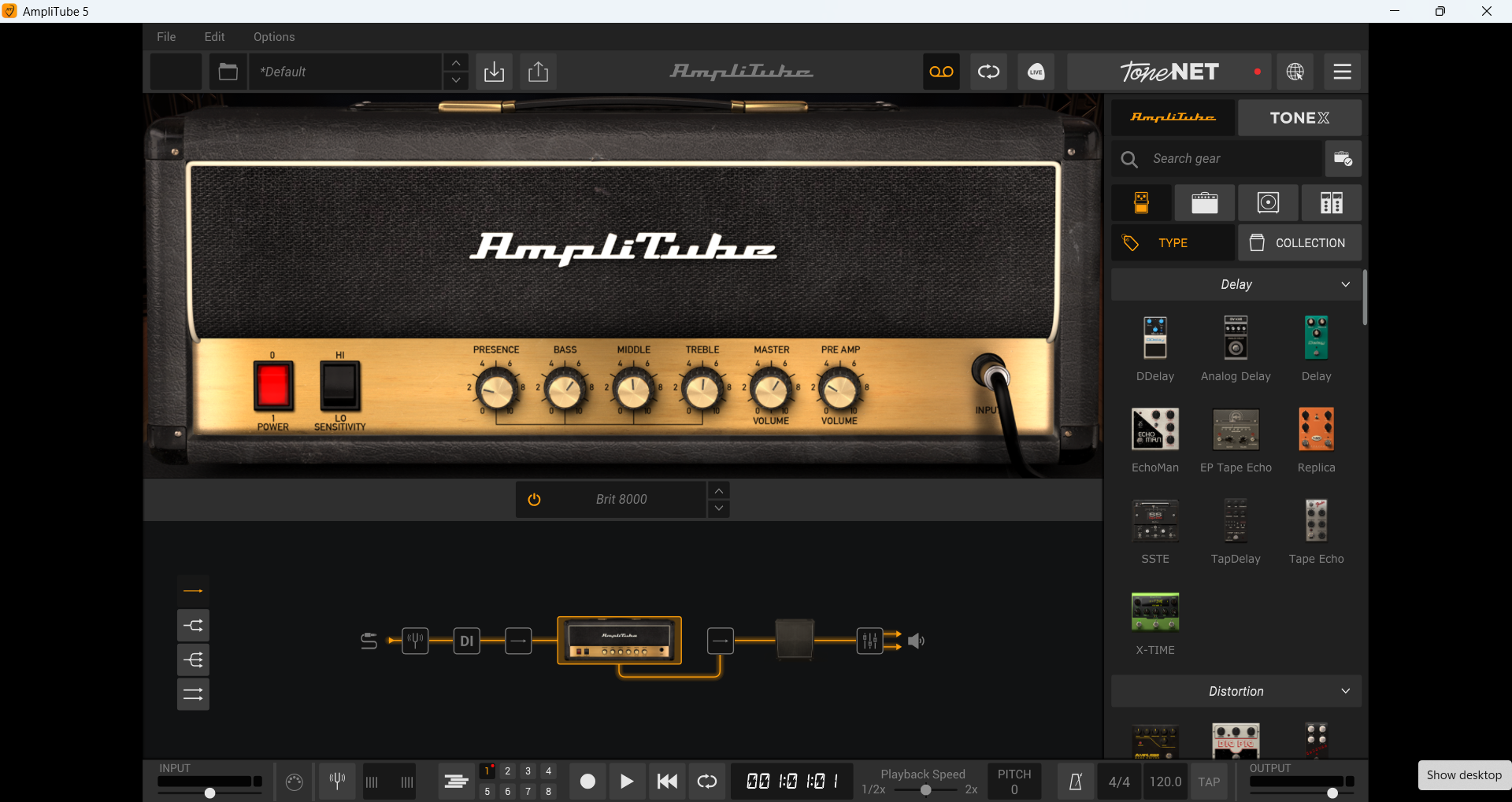
Task: Switch to the TONEX tab
Action: 1299,117
